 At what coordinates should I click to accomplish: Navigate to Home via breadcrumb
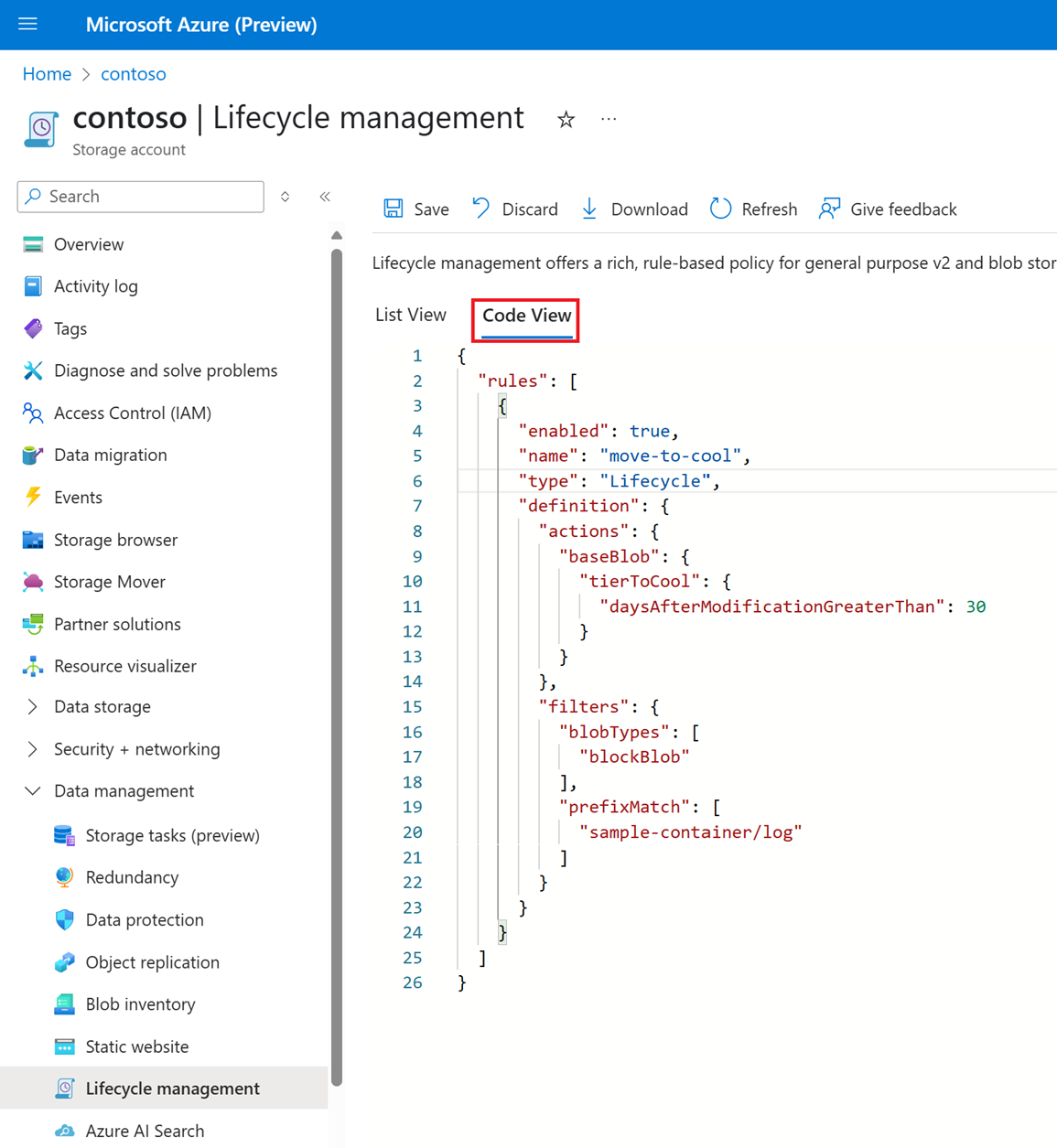coord(47,73)
